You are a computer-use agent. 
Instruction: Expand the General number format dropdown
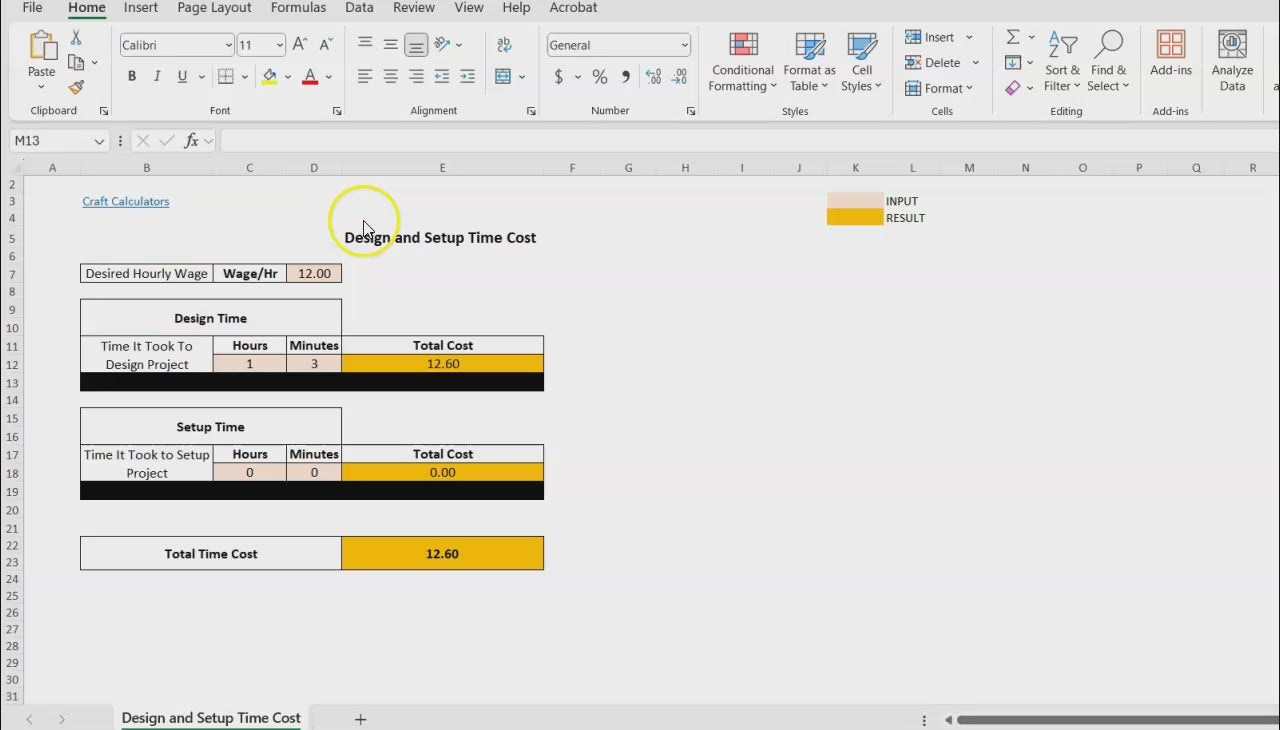(684, 45)
